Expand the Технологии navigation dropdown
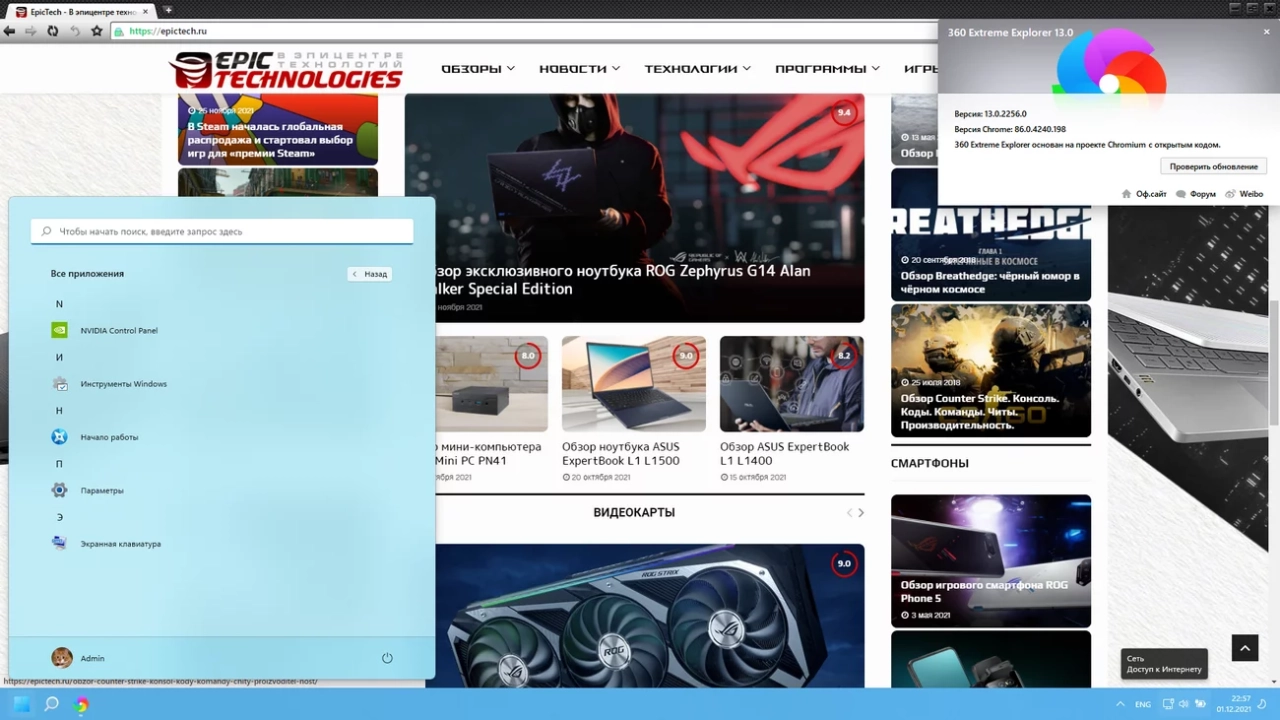 point(698,69)
